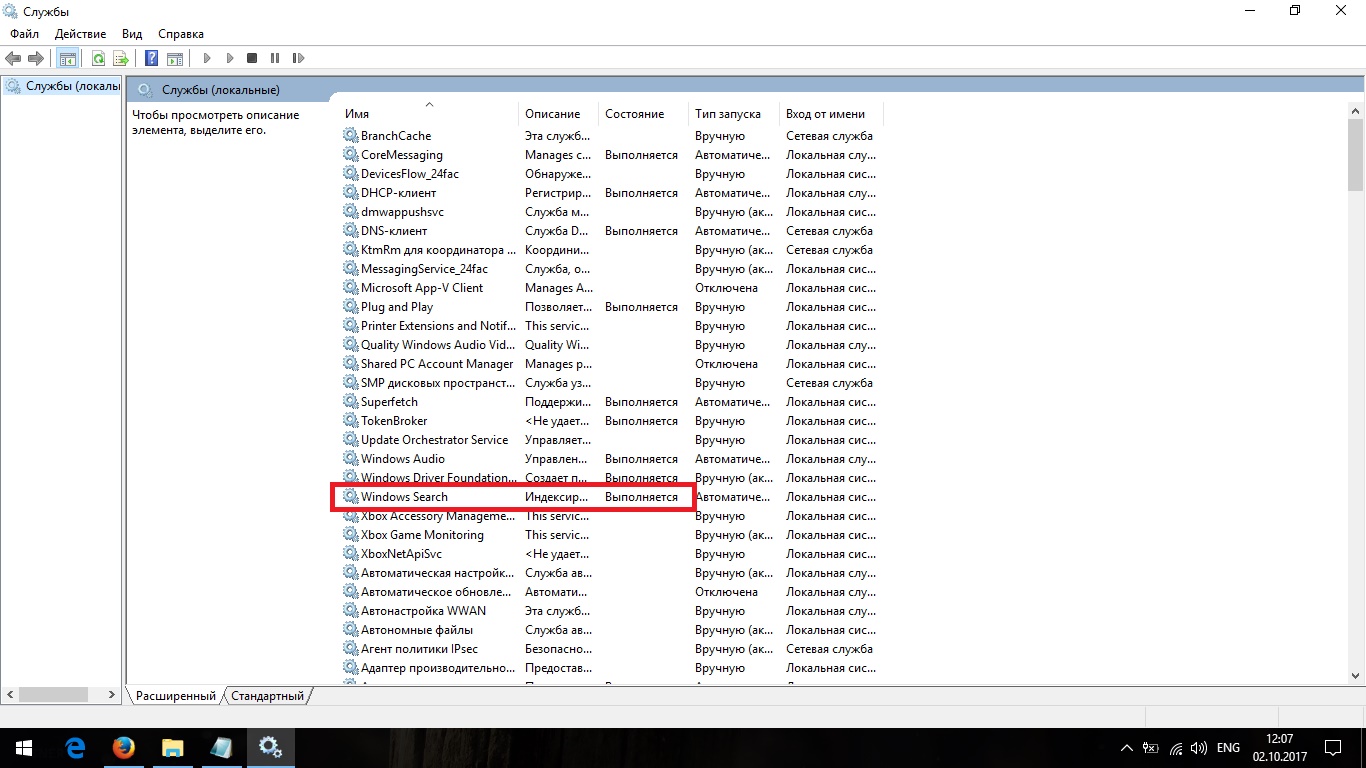Open the Windows Start menu
The height and width of the screenshot is (768, 1366).
(x=23, y=747)
